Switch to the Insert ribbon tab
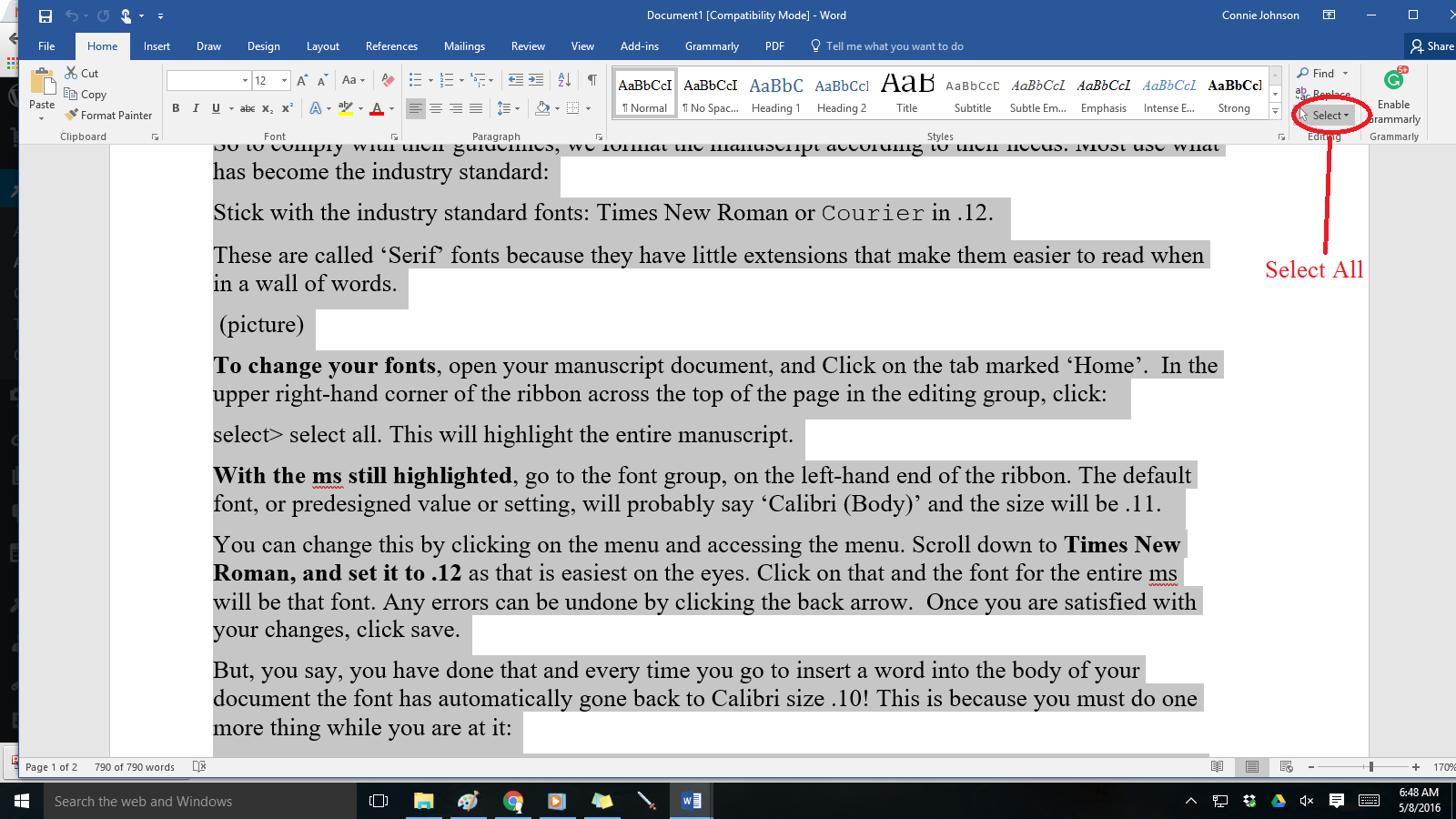The height and width of the screenshot is (819, 1456). click(157, 46)
